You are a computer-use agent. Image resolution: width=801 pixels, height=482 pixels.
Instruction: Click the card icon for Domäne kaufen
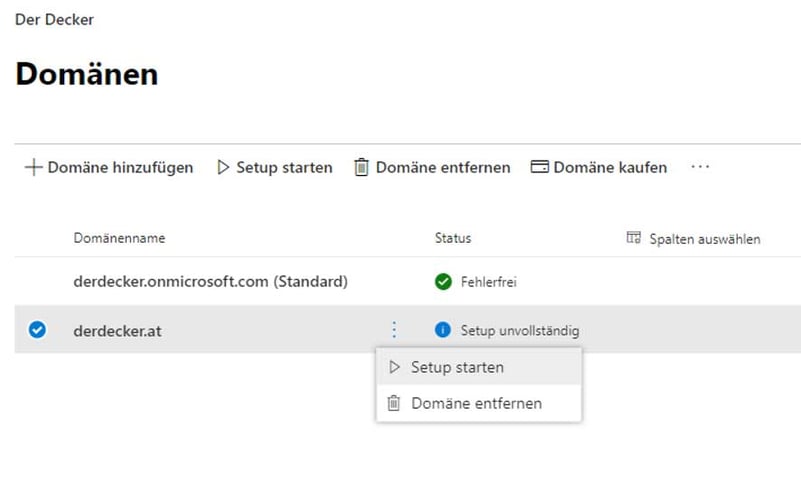coord(539,167)
